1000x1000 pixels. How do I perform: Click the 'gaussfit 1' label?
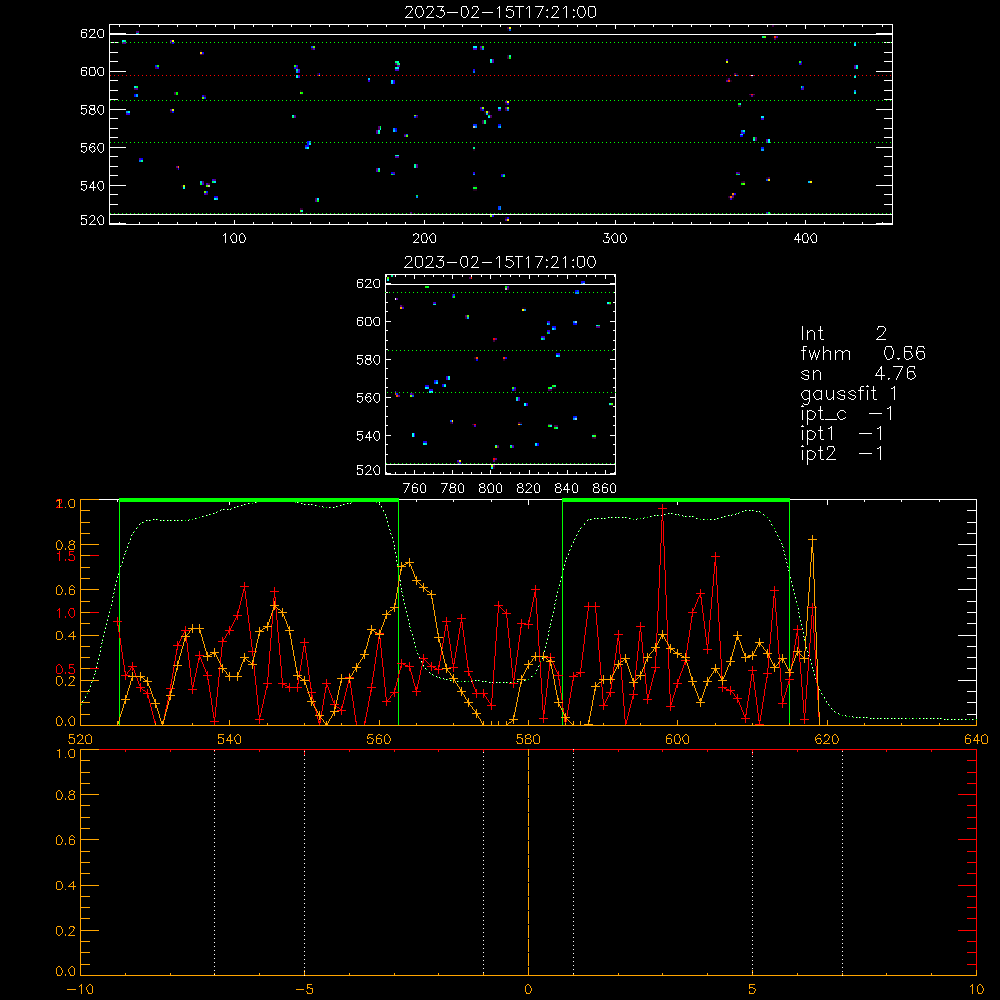(849, 393)
